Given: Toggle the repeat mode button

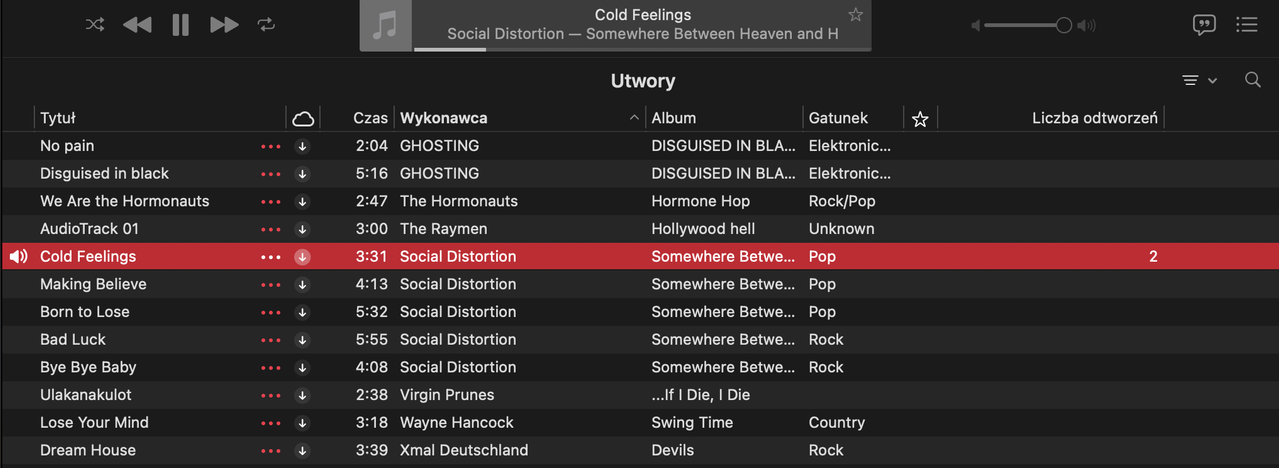Looking at the screenshot, I should tap(266, 25).
